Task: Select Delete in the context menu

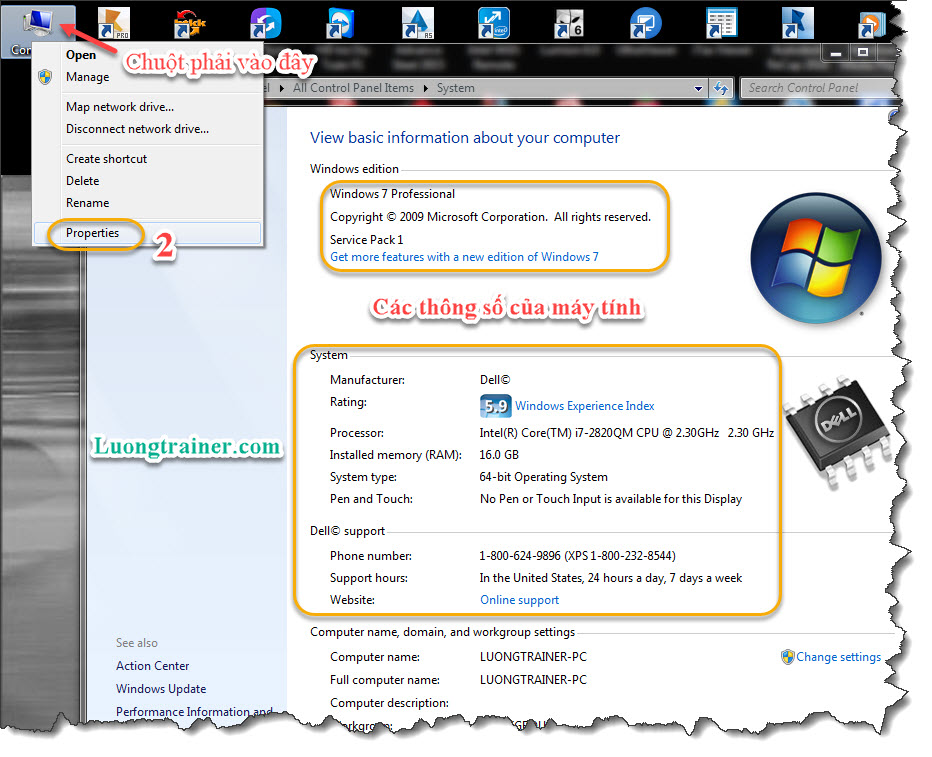Action: click(x=83, y=181)
